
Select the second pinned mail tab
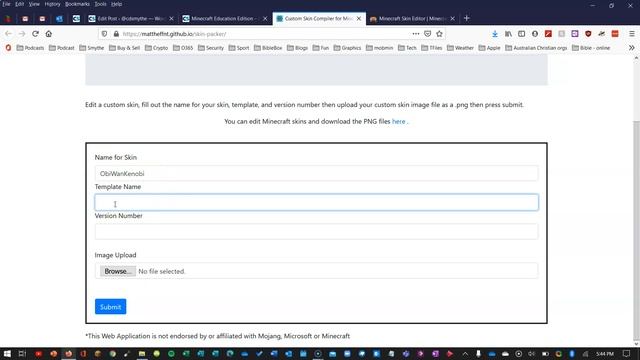(25, 19)
